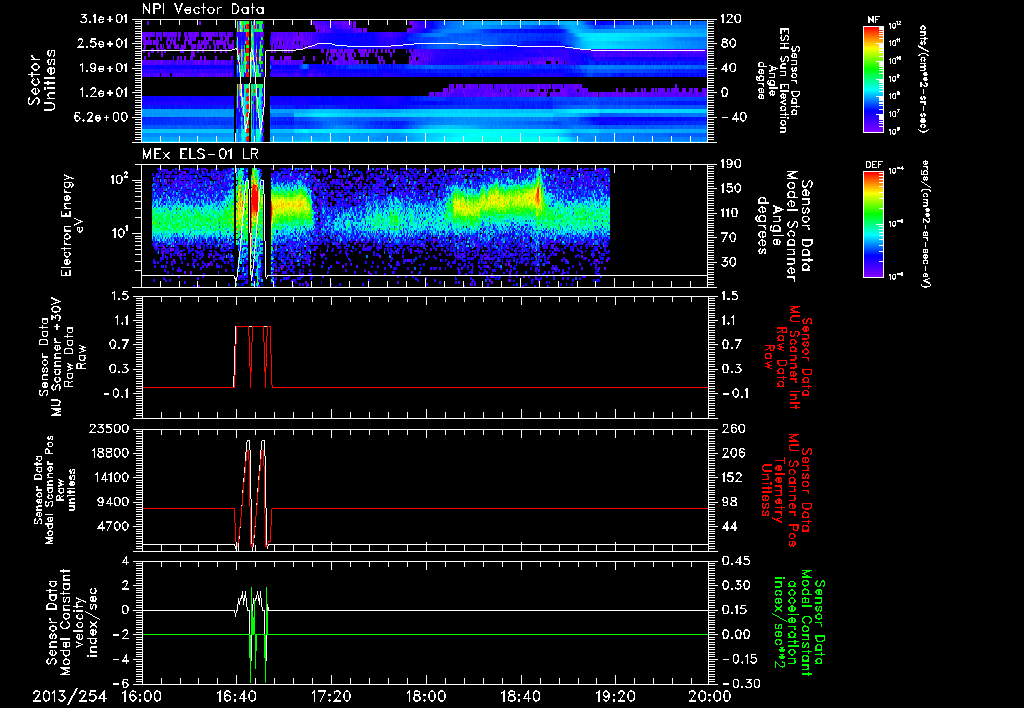Click the "ESH Sun Elevation Angle" axis label
Screen dimensions: 1024x708
(x=777, y=80)
